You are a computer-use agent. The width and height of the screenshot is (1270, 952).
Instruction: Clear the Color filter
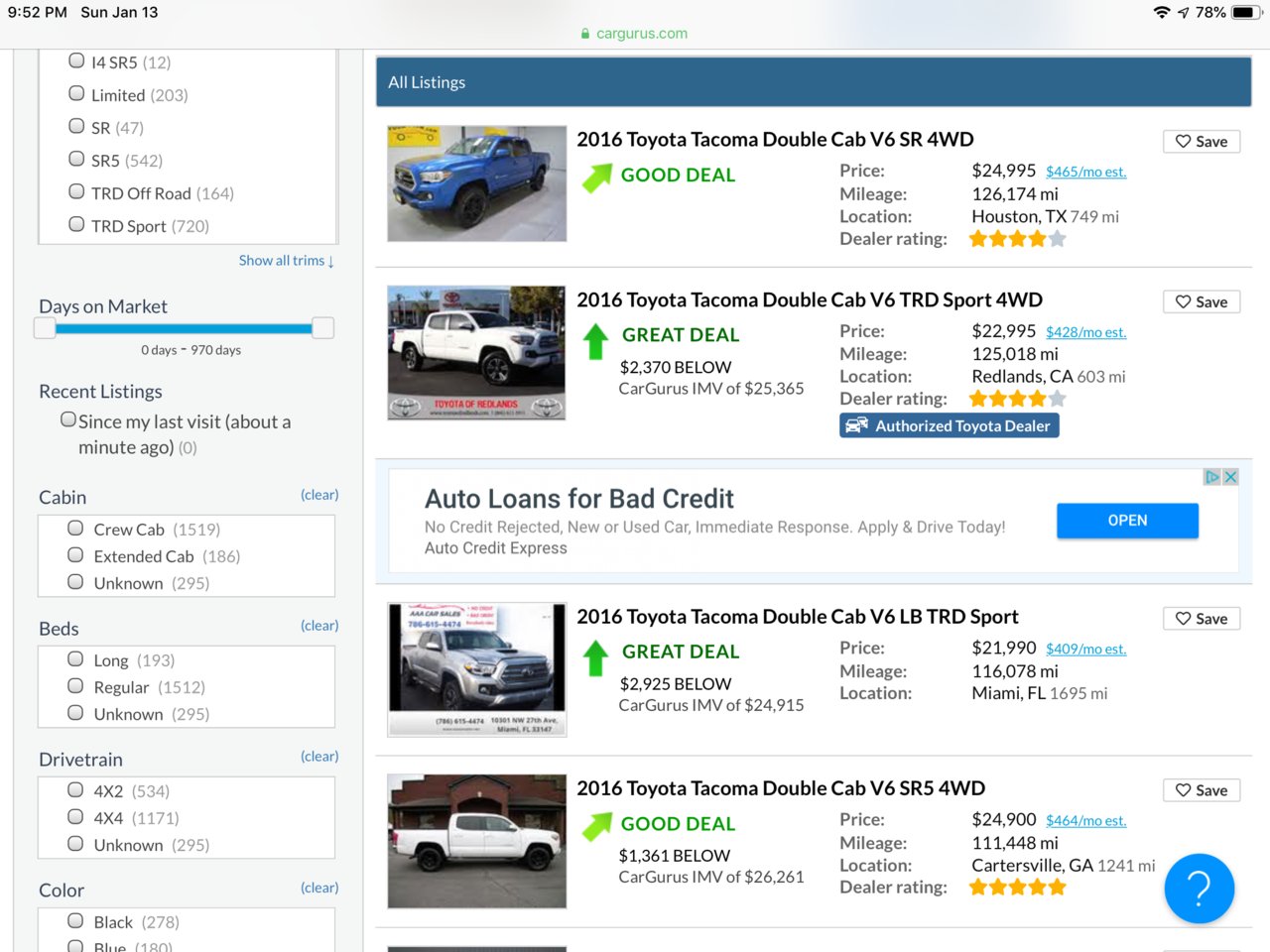pos(319,888)
